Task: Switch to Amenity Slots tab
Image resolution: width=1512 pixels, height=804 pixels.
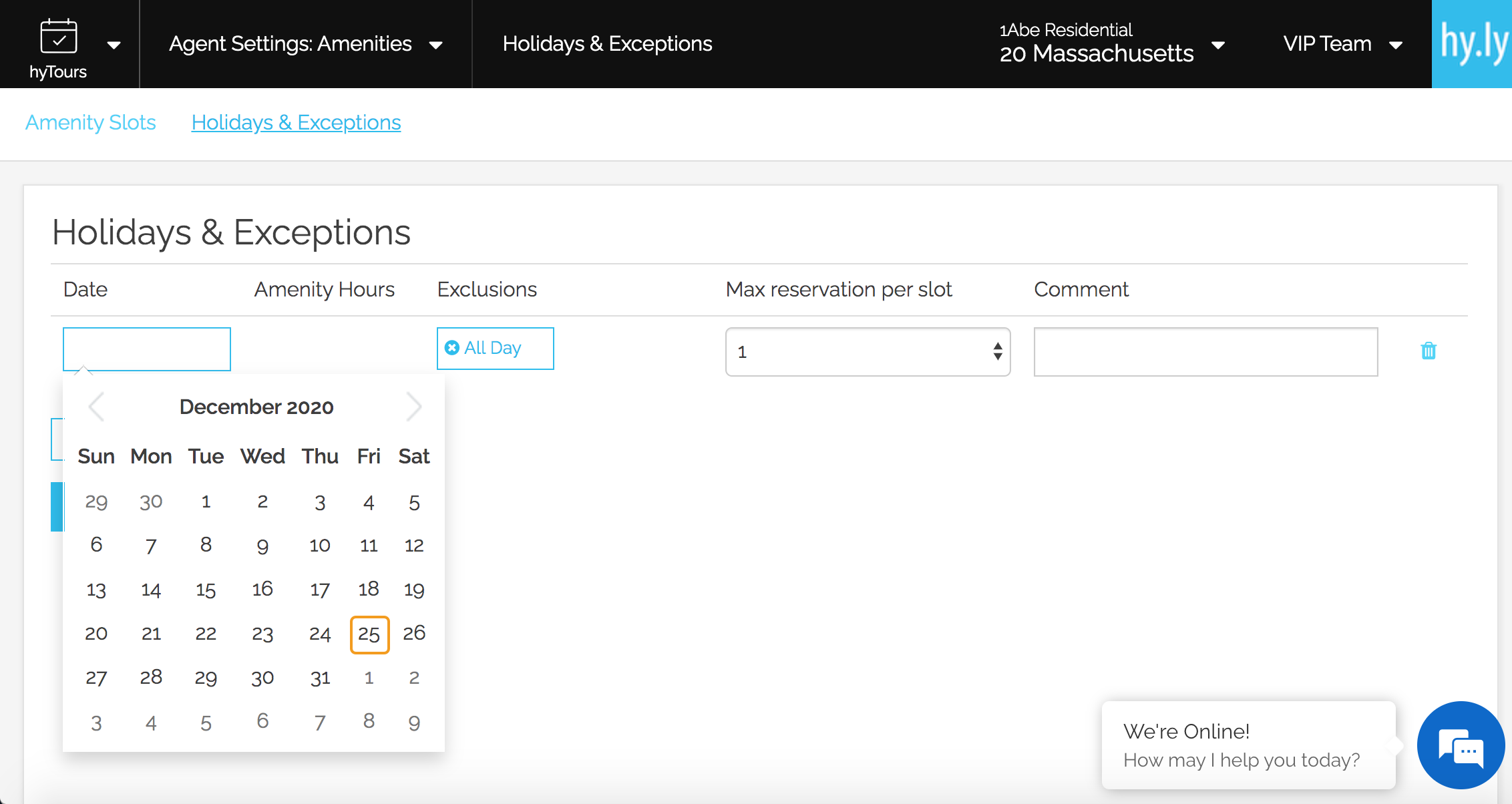Action: [x=91, y=123]
